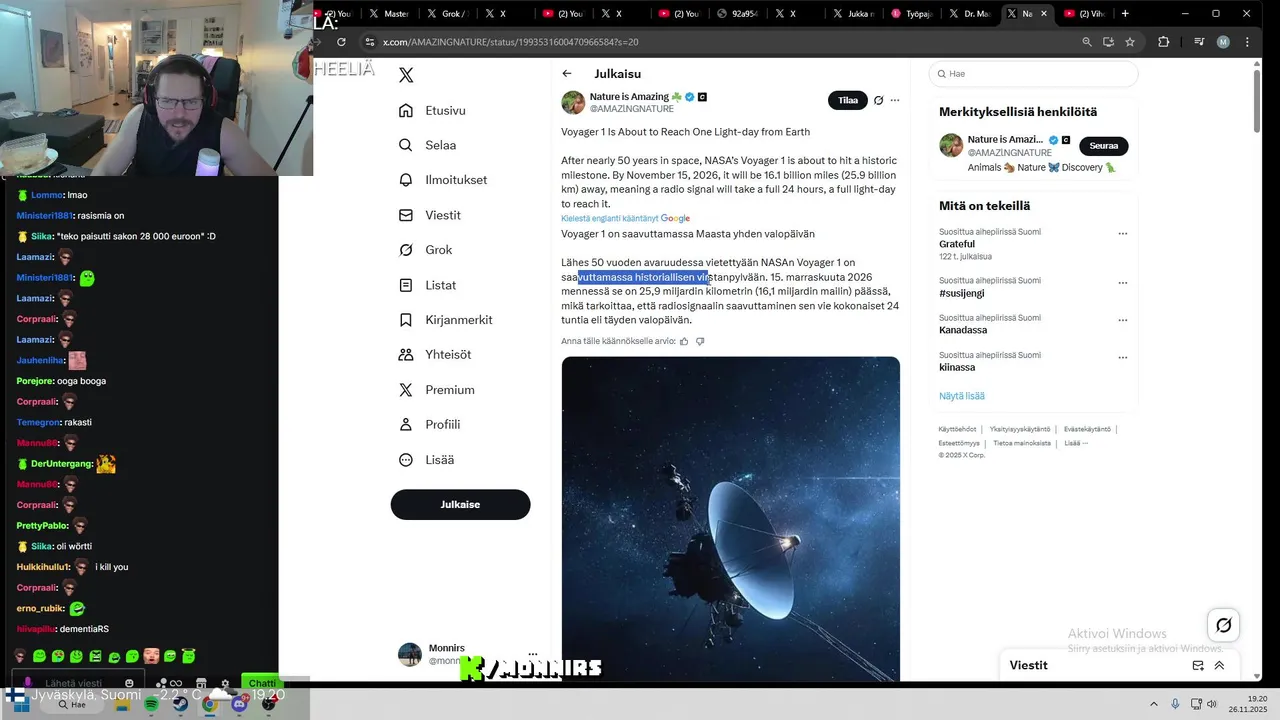Open the post's three-dot options menu
The width and height of the screenshot is (1280, 720).
pos(895,100)
